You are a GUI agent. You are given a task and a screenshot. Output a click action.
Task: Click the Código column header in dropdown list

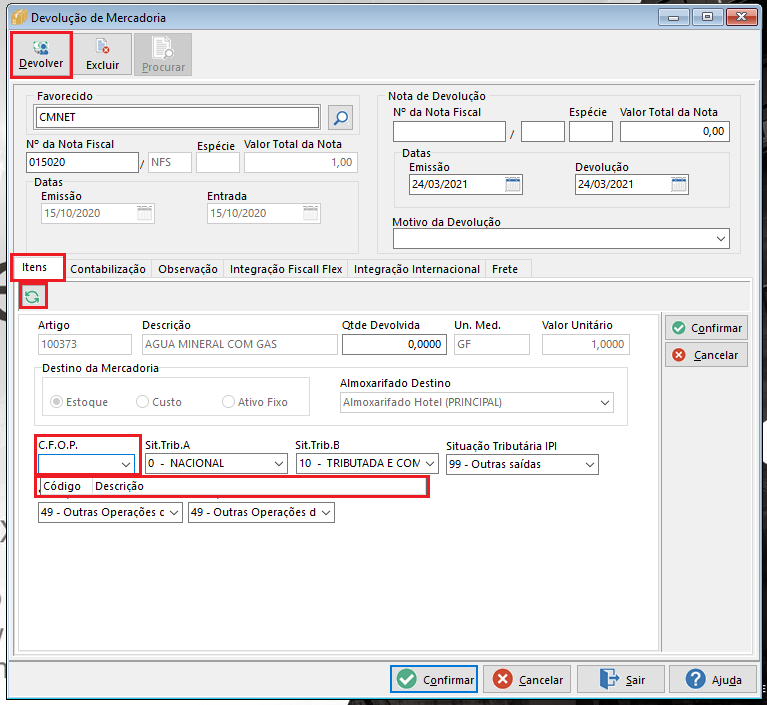(x=66, y=486)
